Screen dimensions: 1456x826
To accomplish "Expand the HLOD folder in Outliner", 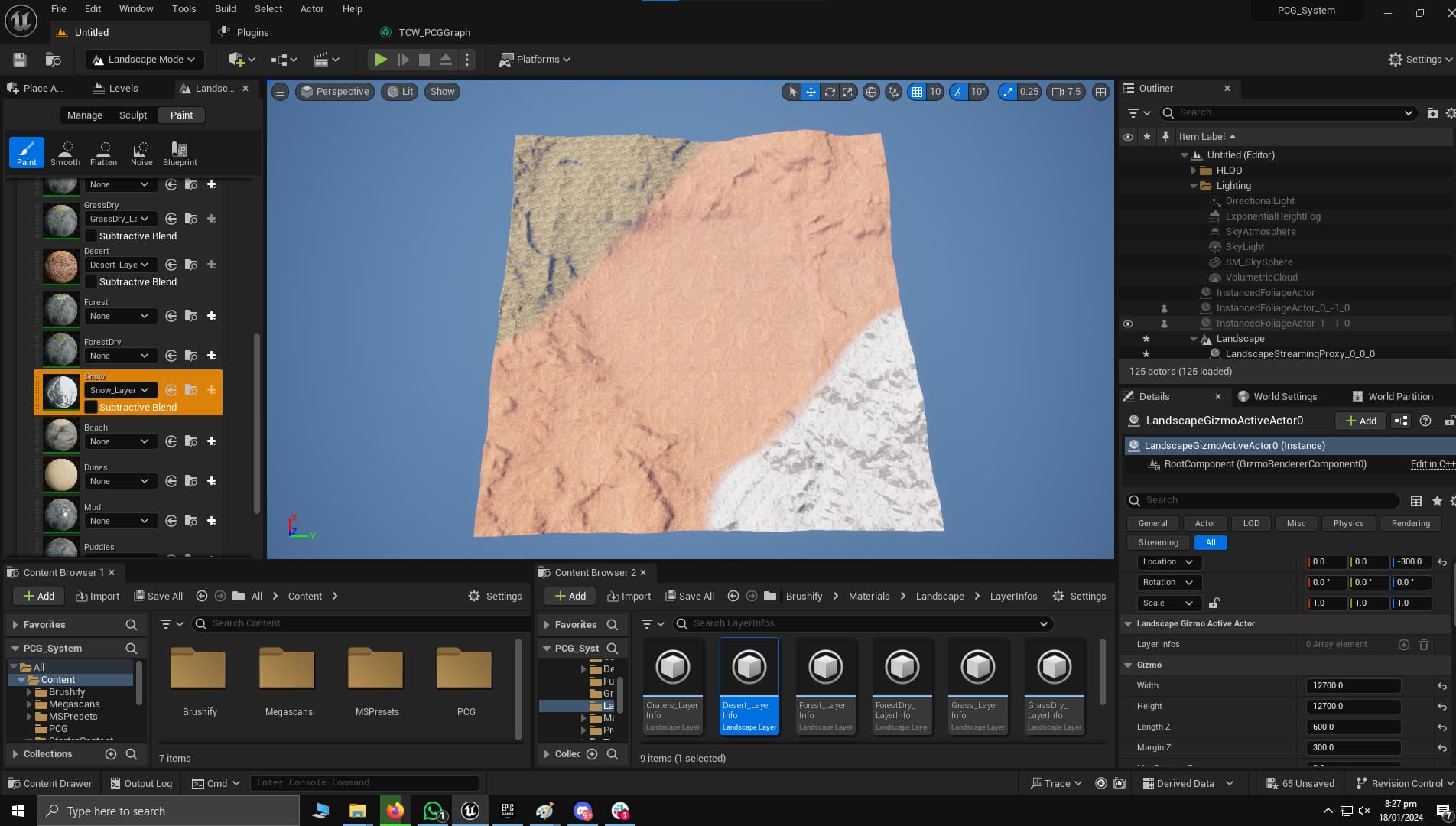I will coord(1193,171).
